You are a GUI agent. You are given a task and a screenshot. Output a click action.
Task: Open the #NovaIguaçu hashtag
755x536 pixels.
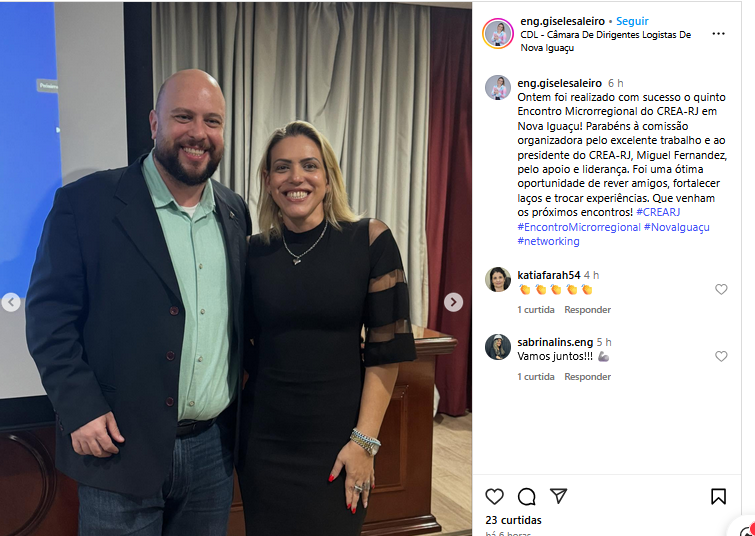677,227
